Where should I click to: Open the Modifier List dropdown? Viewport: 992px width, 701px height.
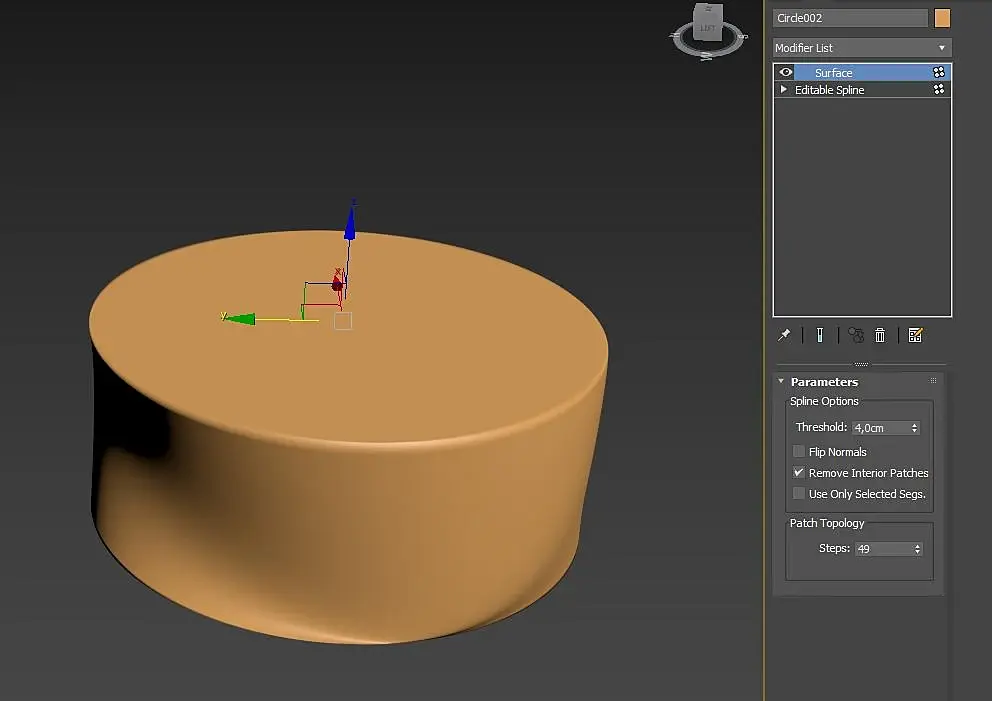click(861, 48)
